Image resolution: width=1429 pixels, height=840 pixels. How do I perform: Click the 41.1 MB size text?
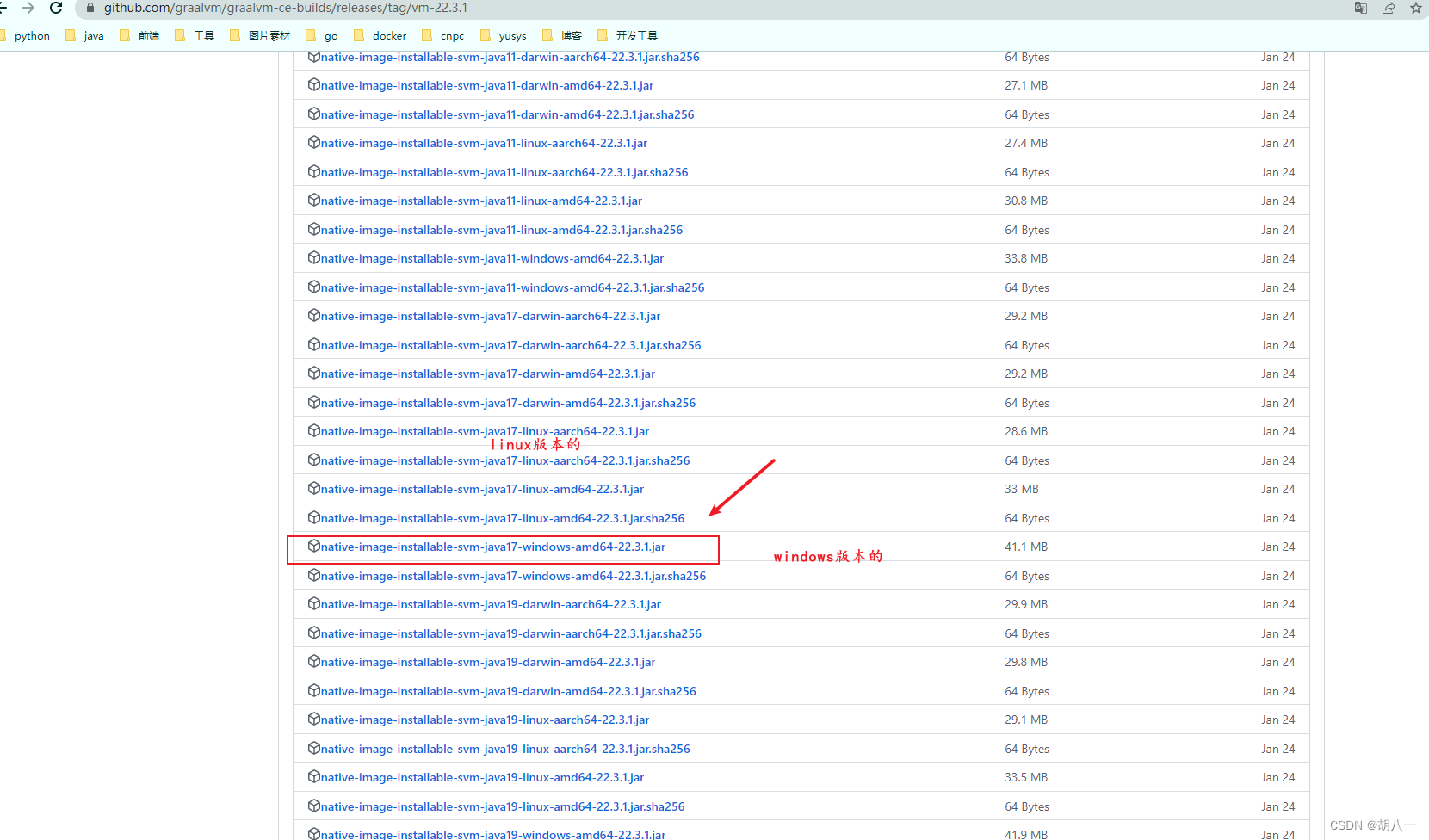pyautogui.click(x=1026, y=547)
